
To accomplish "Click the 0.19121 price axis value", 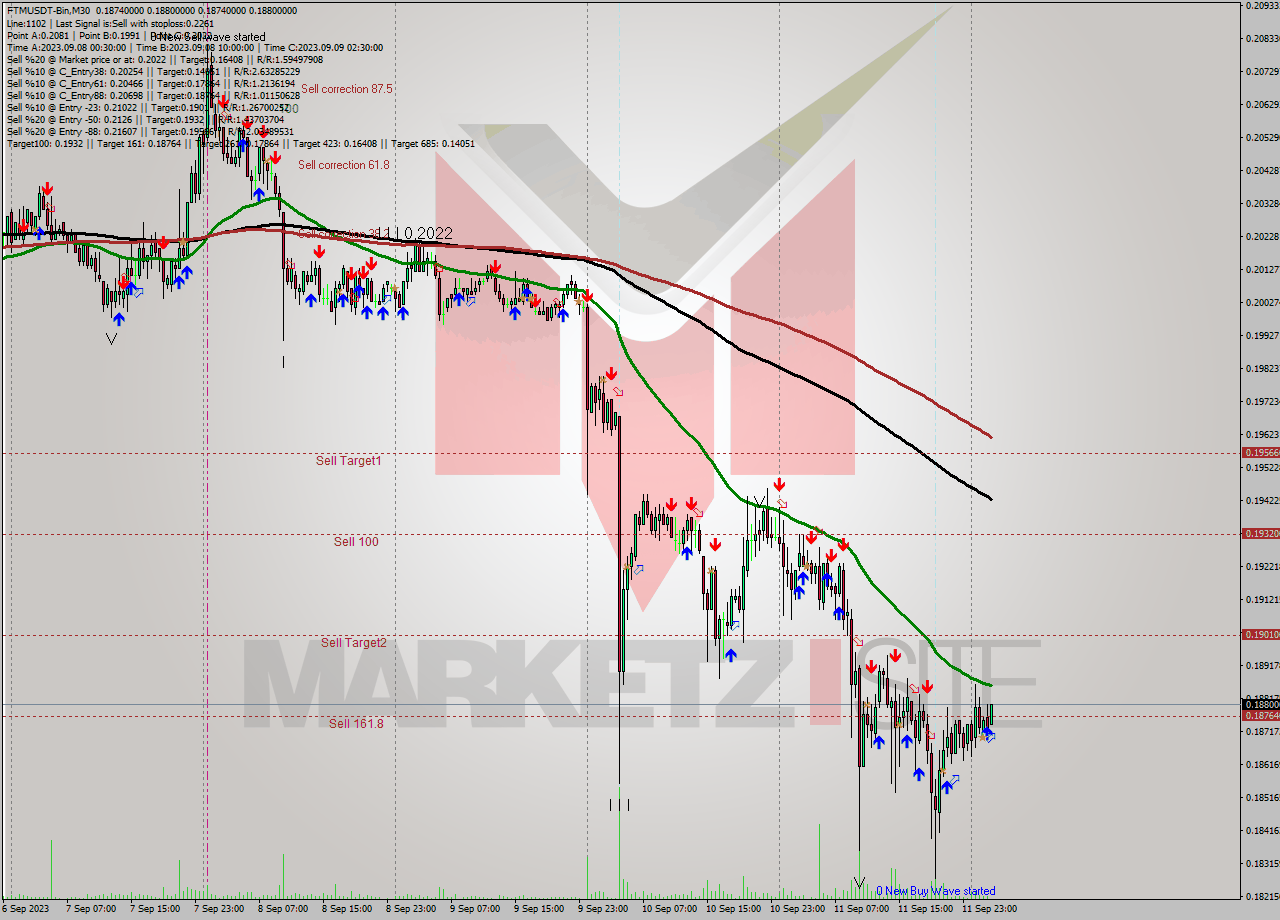I will coord(1262,599).
